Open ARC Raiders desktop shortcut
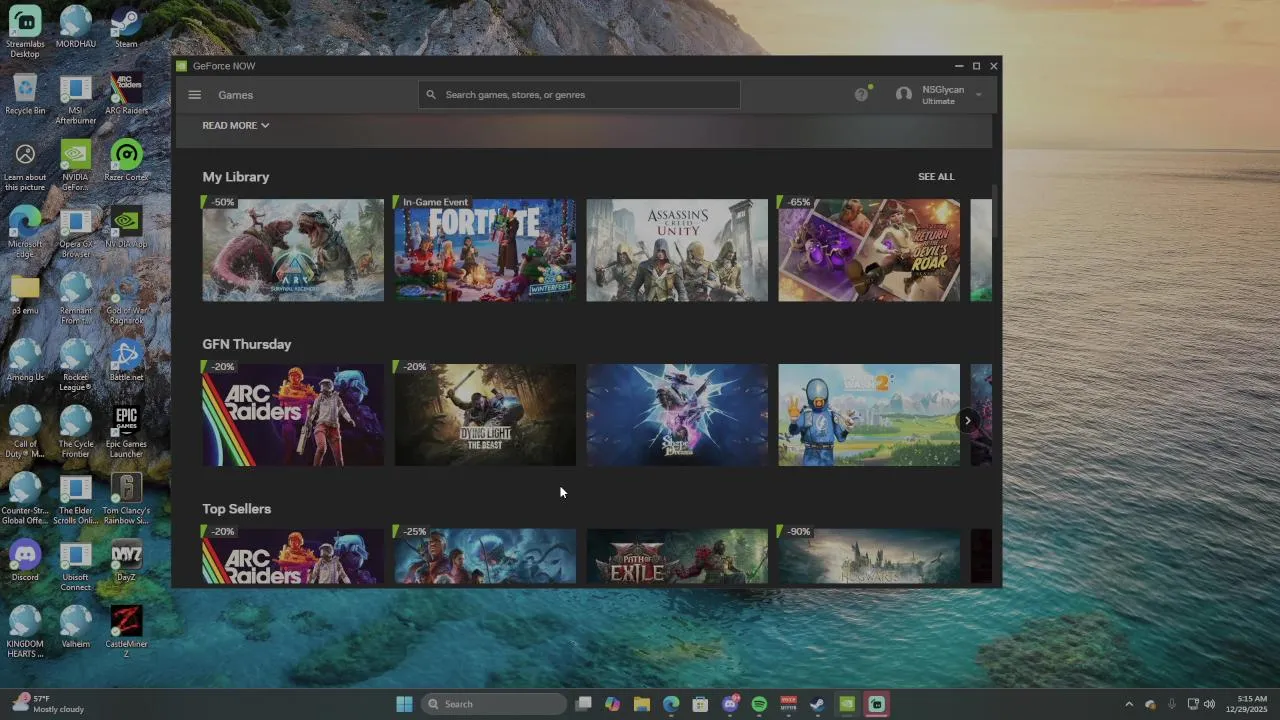 point(126,95)
